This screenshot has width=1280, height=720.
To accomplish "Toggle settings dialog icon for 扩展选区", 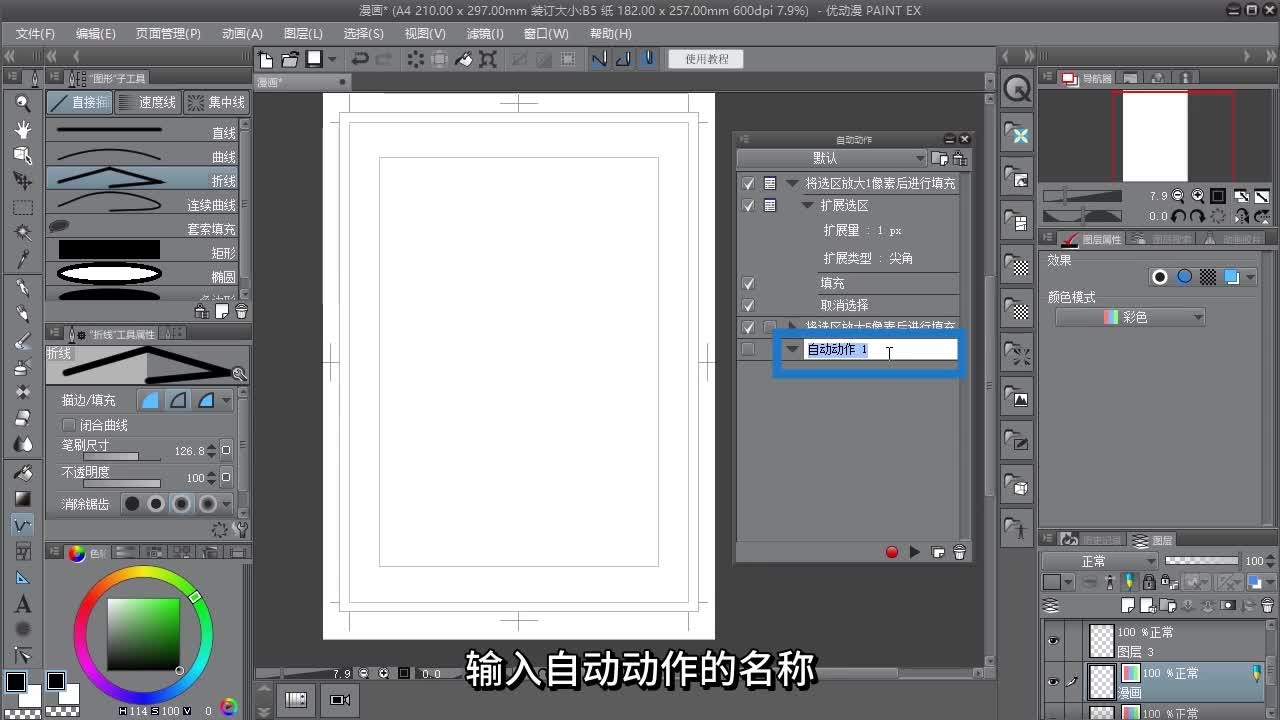I will tap(770, 205).
